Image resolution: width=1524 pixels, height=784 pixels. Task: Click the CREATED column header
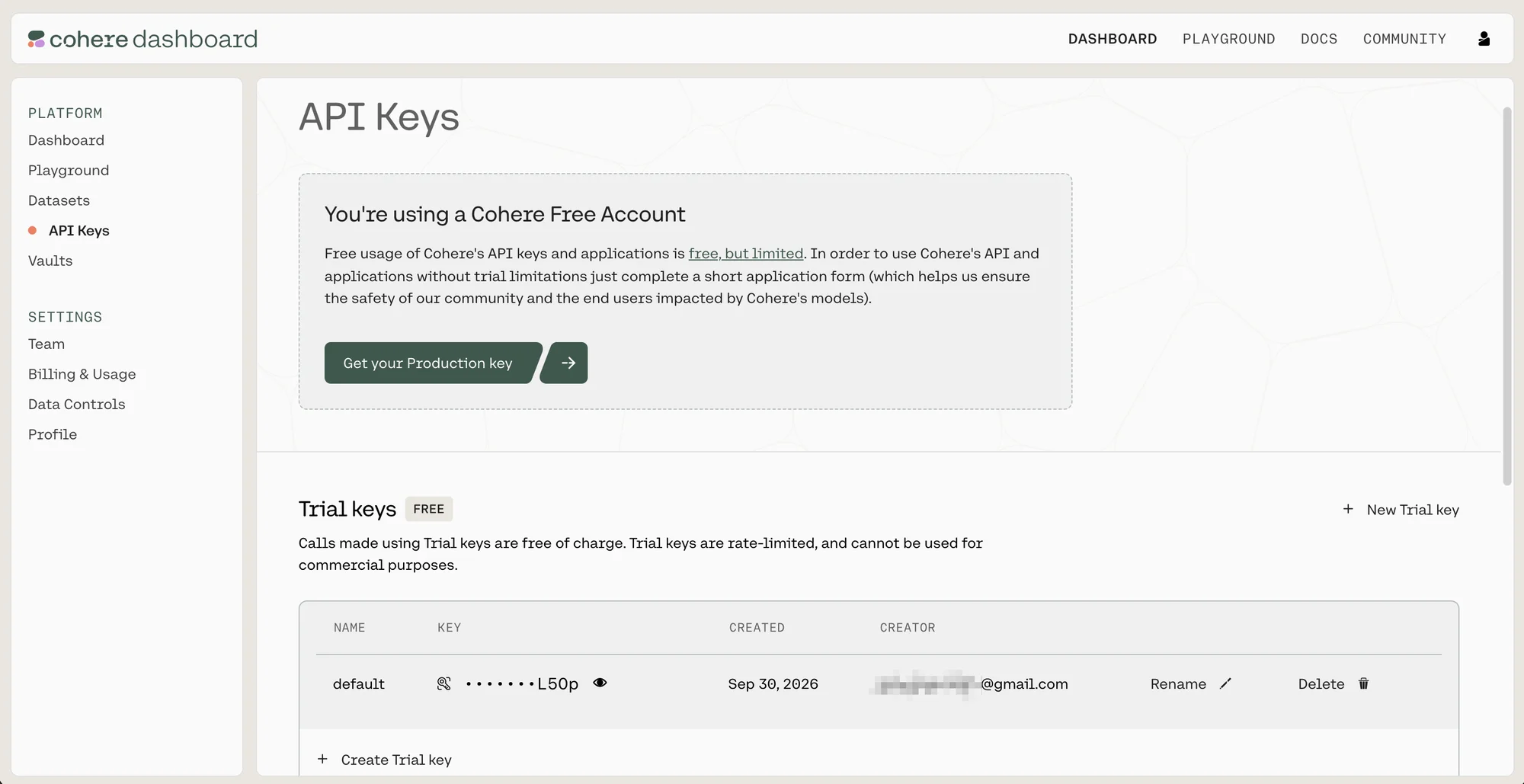757,628
